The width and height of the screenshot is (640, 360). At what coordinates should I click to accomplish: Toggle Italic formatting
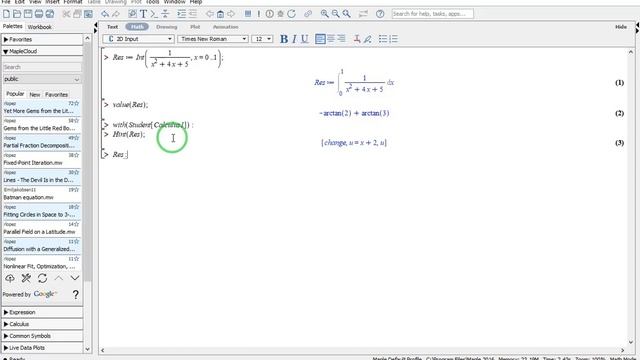[x=294, y=39]
